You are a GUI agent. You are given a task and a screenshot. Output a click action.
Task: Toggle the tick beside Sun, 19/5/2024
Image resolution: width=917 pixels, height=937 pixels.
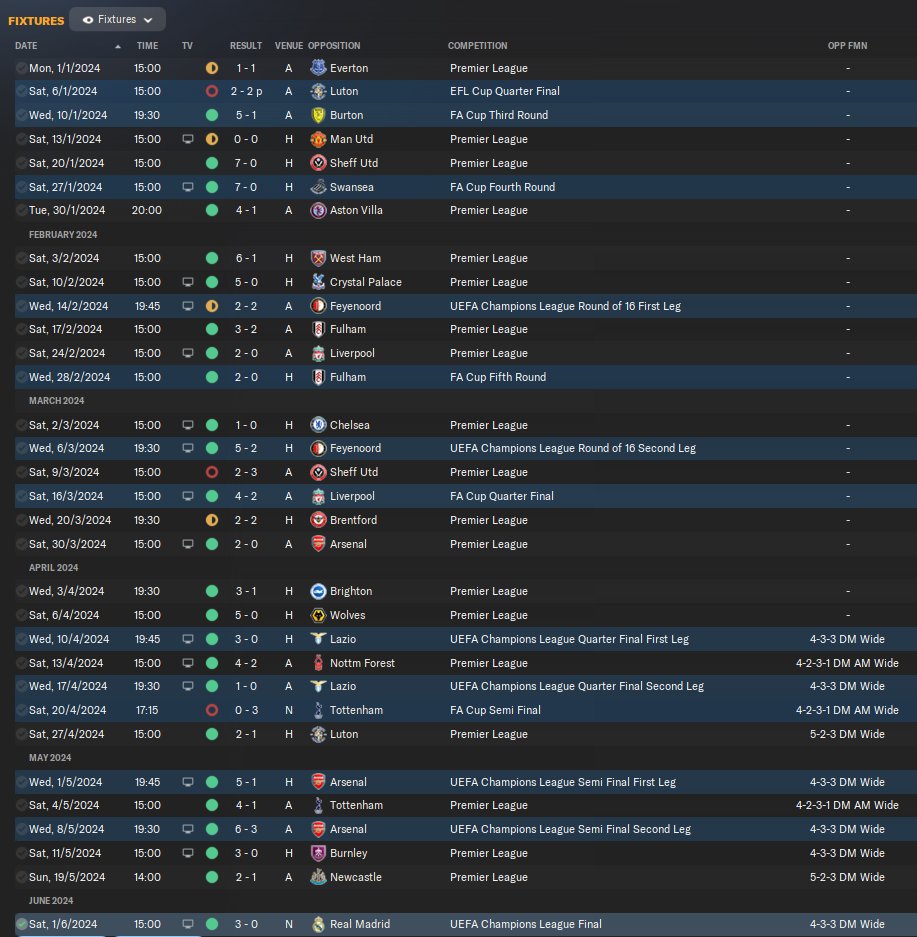click(x=22, y=877)
